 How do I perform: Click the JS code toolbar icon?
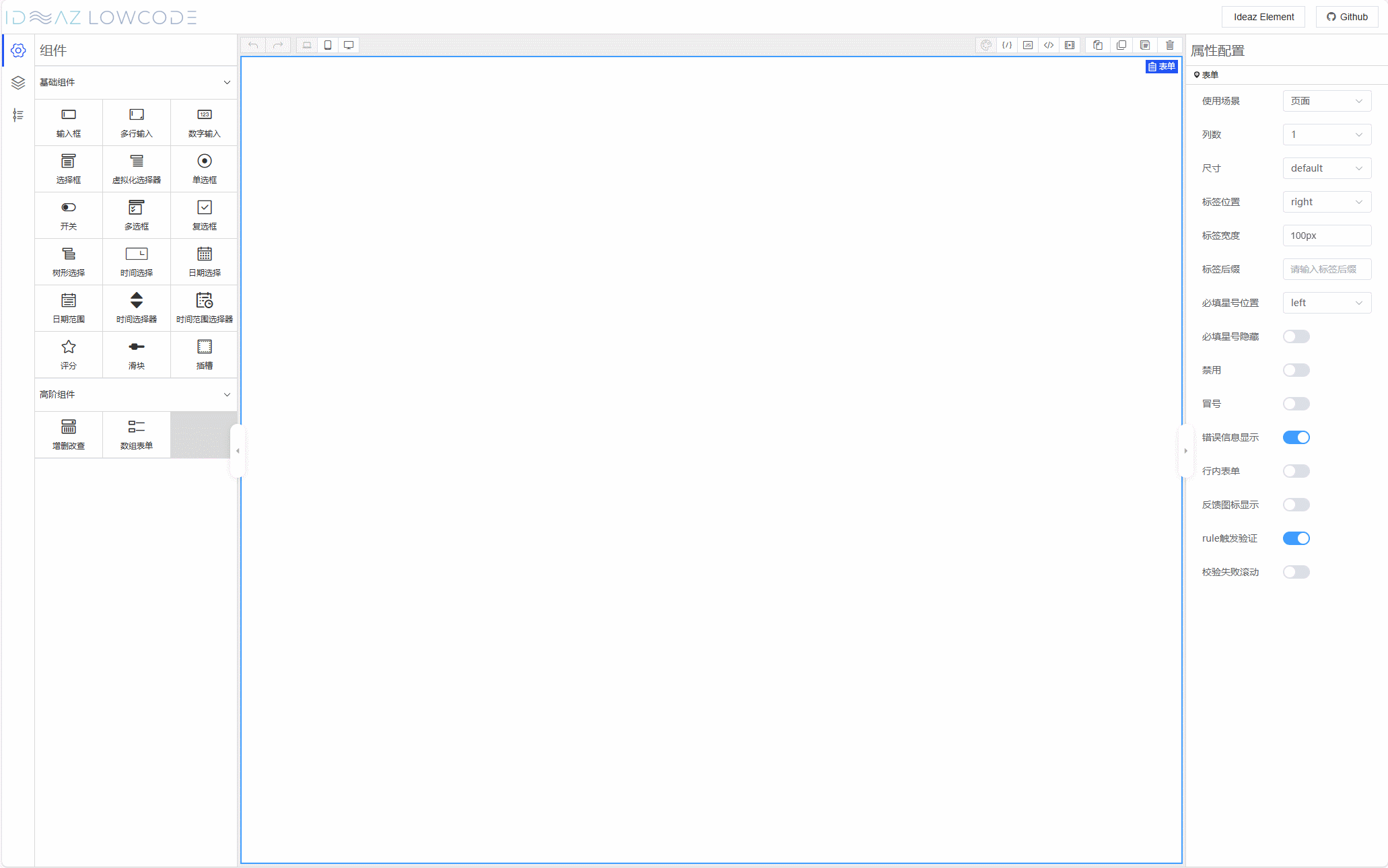pyautogui.click(x=1028, y=45)
